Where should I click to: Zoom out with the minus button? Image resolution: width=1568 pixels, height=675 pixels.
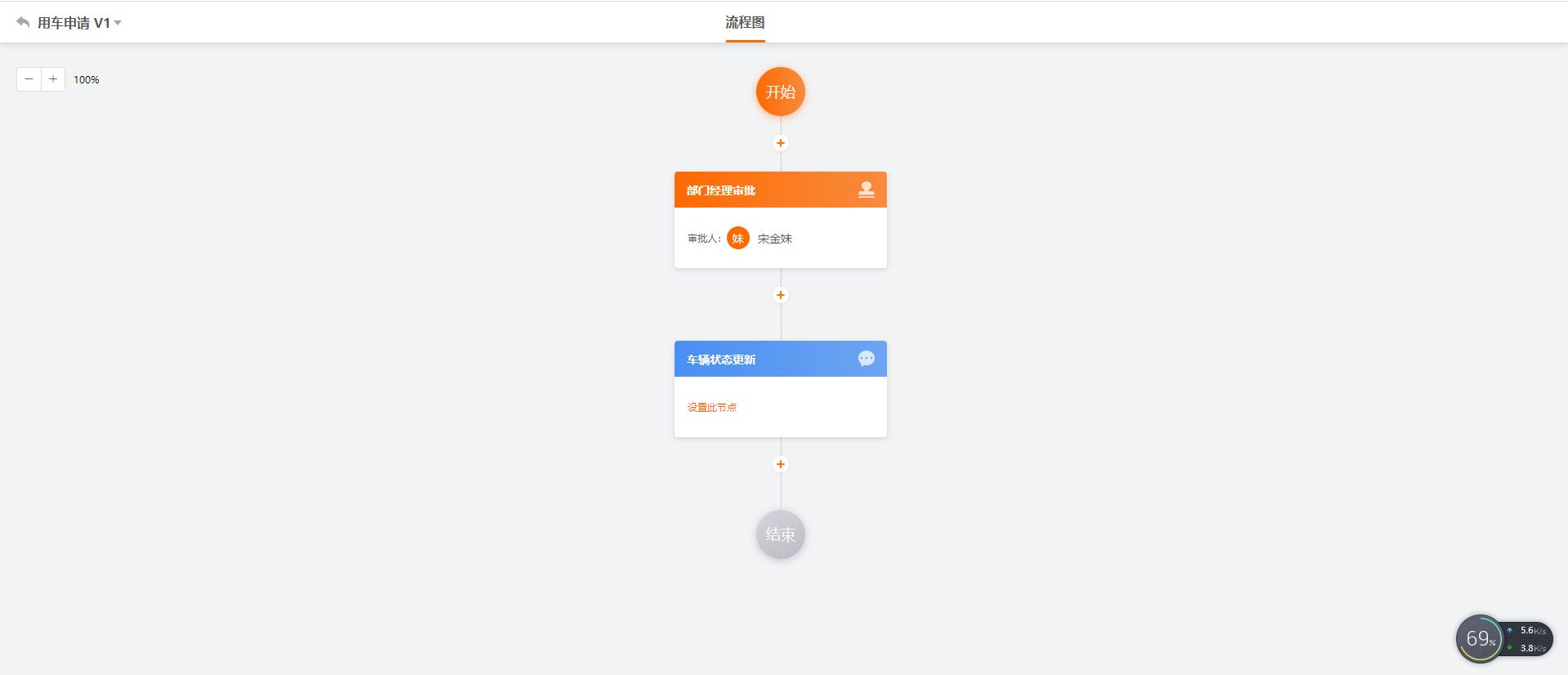pyautogui.click(x=29, y=79)
